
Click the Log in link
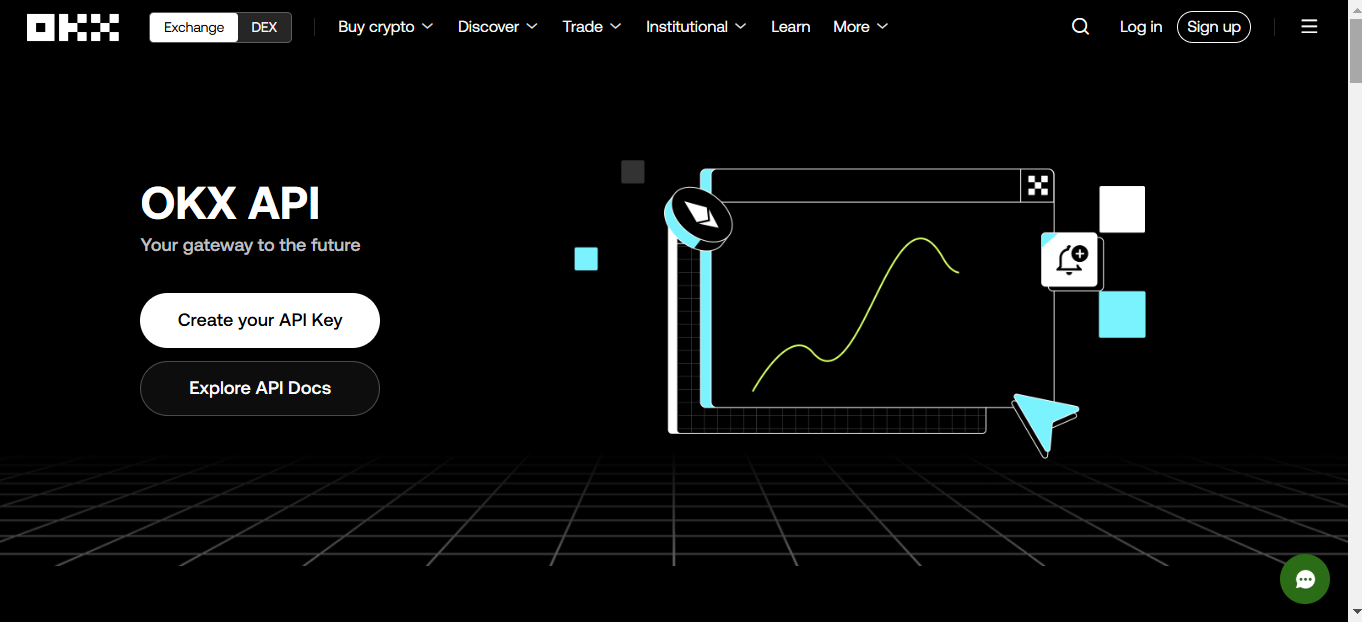coord(1141,27)
